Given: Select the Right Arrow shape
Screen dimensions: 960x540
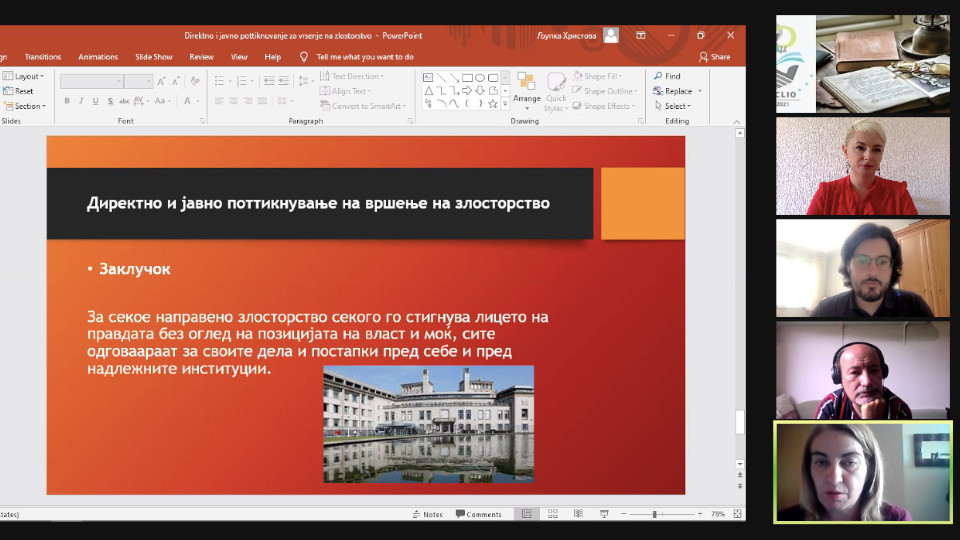Looking at the screenshot, I should click(x=467, y=91).
